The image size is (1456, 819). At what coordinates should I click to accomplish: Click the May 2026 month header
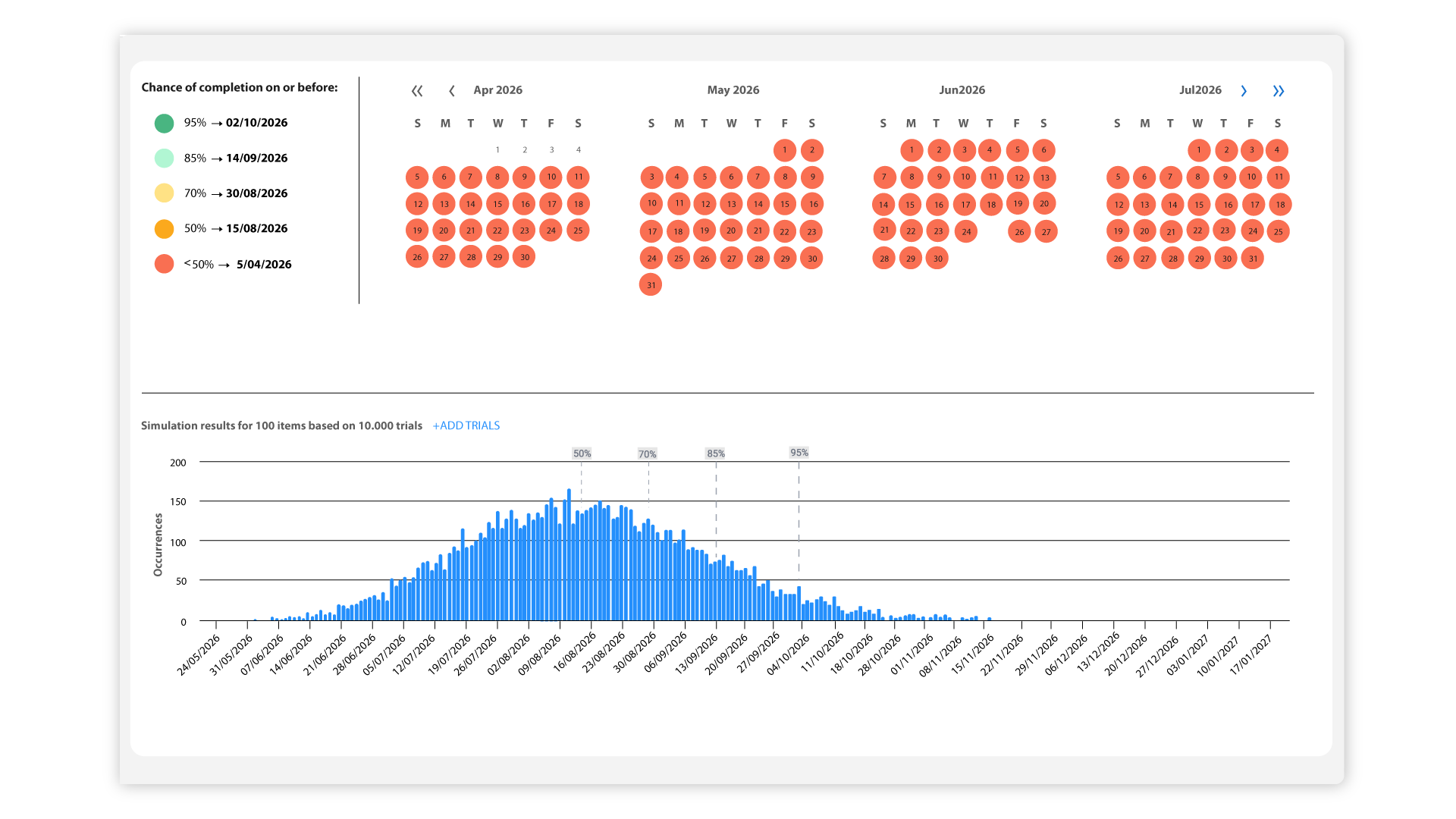click(x=733, y=89)
